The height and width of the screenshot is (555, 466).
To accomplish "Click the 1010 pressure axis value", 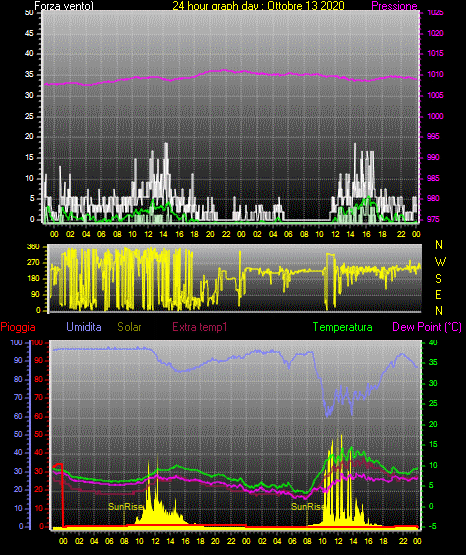I will (x=435, y=74).
